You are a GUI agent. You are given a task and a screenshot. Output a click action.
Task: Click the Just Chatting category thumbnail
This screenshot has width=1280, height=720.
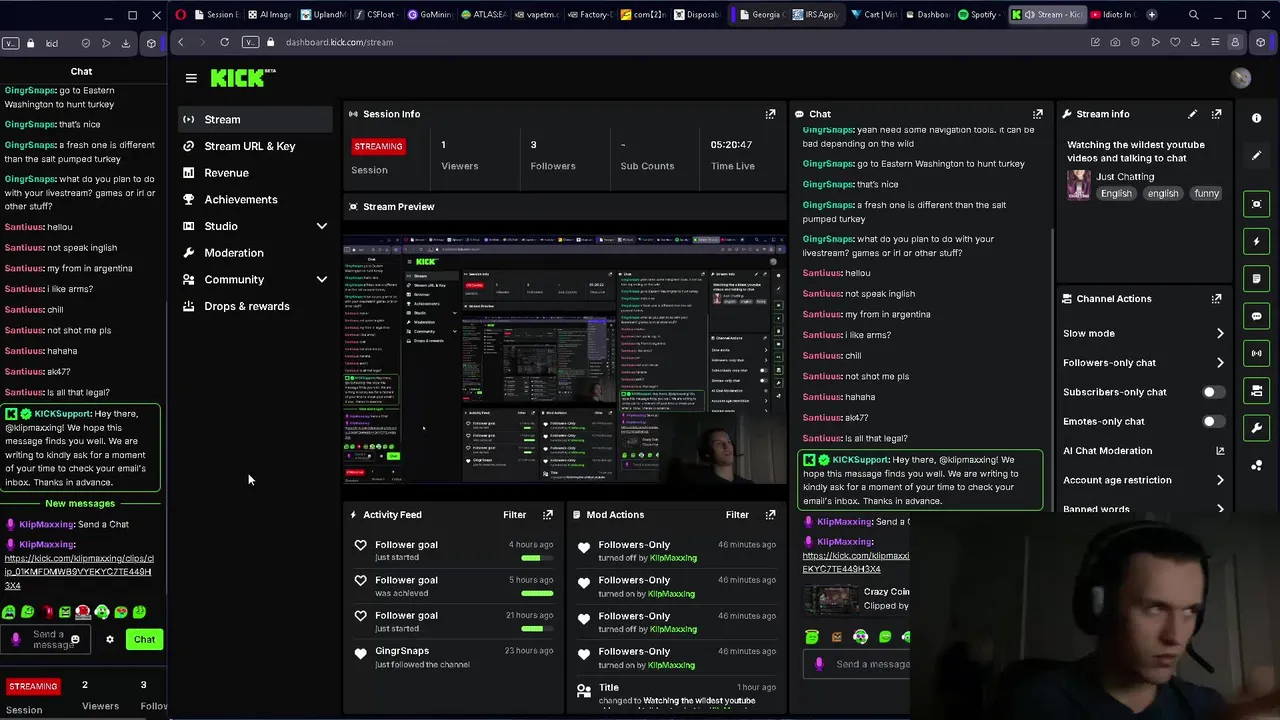pos(1079,185)
